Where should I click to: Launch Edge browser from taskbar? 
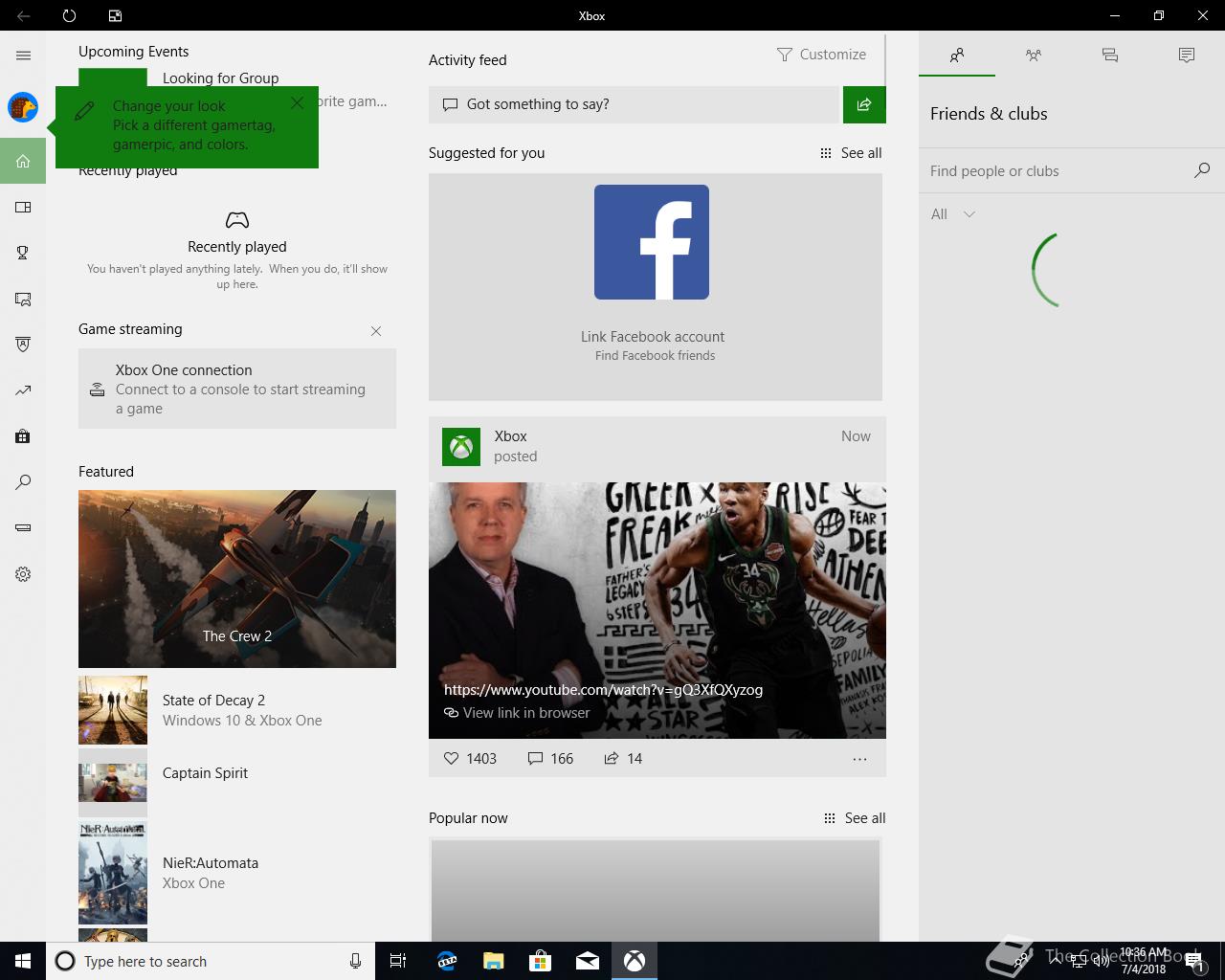coord(447,961)
